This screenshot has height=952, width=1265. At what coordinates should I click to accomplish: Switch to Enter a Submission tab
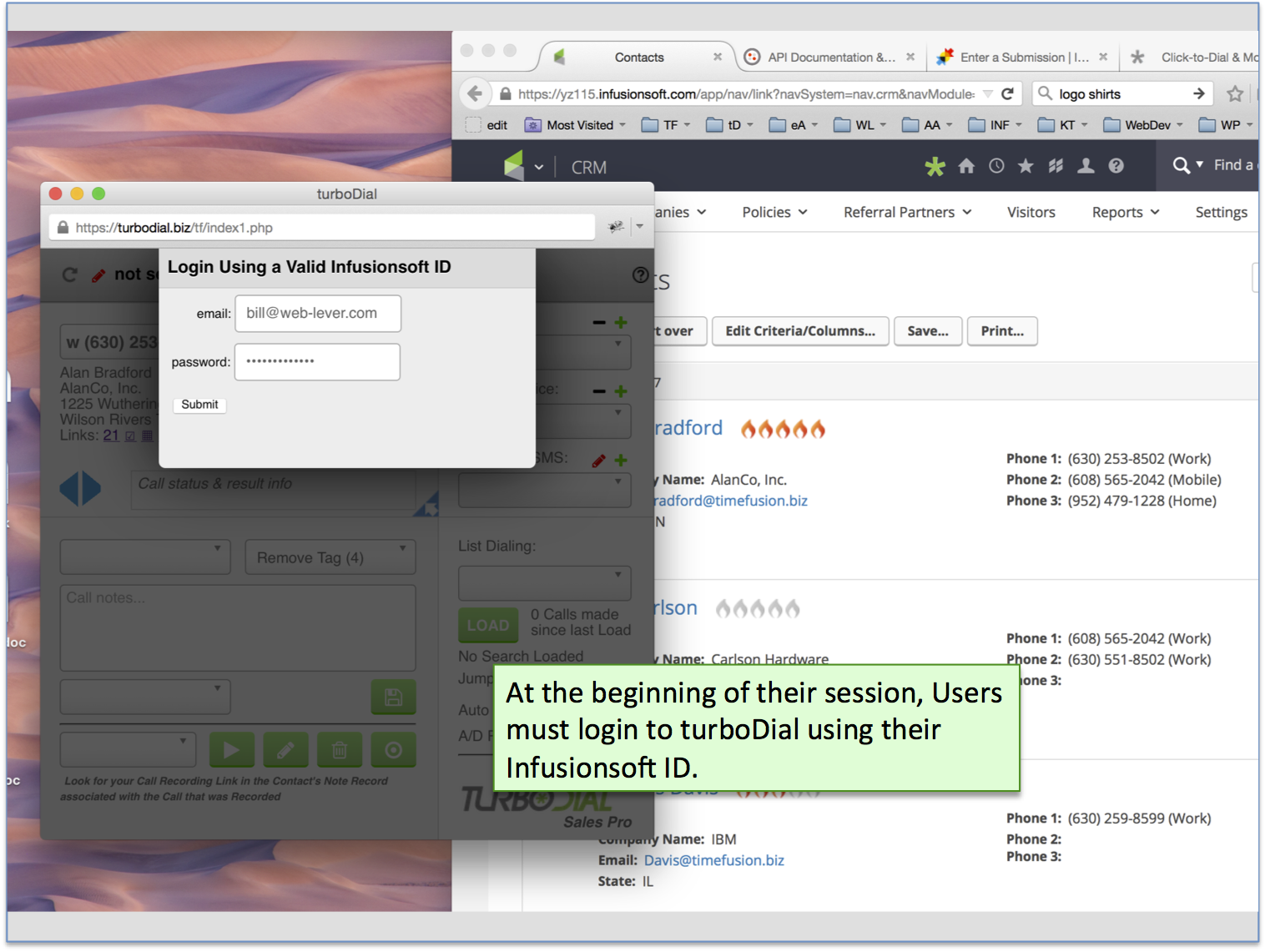pyautogui.click(x=1024, y=57)
